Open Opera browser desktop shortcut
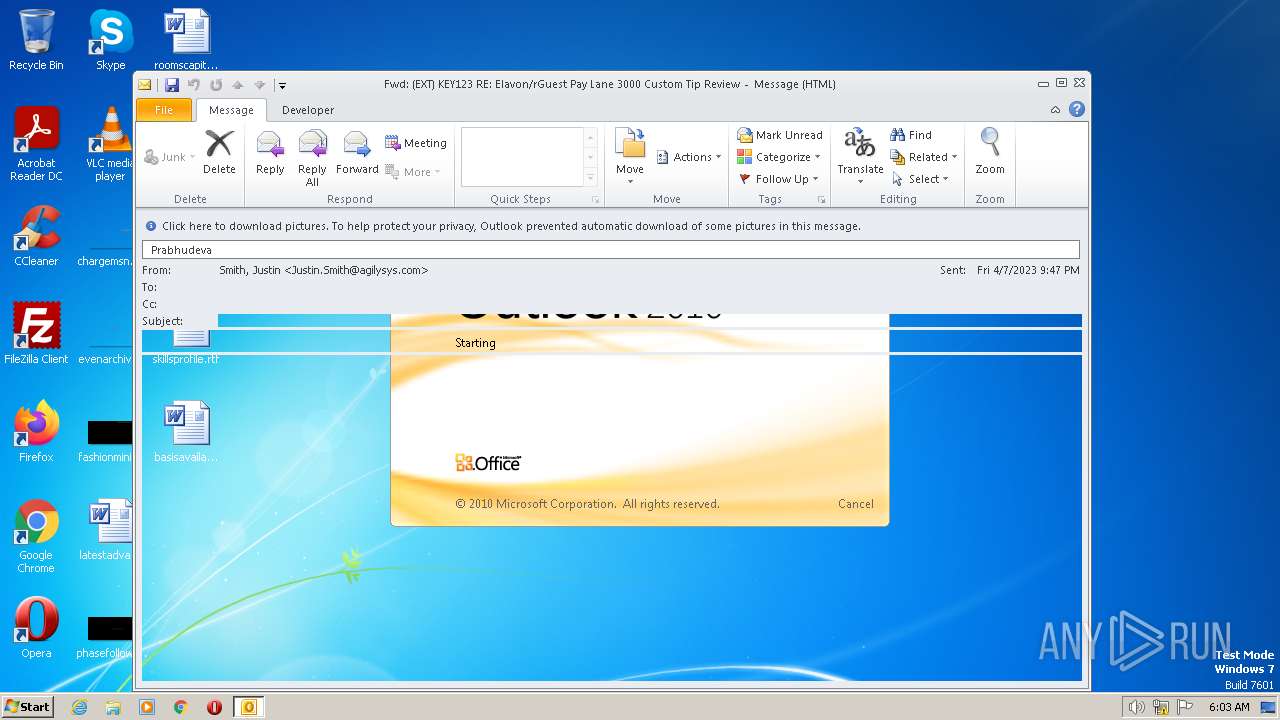The height and width of the screenshot is (720, 1280). coord(36,628)
